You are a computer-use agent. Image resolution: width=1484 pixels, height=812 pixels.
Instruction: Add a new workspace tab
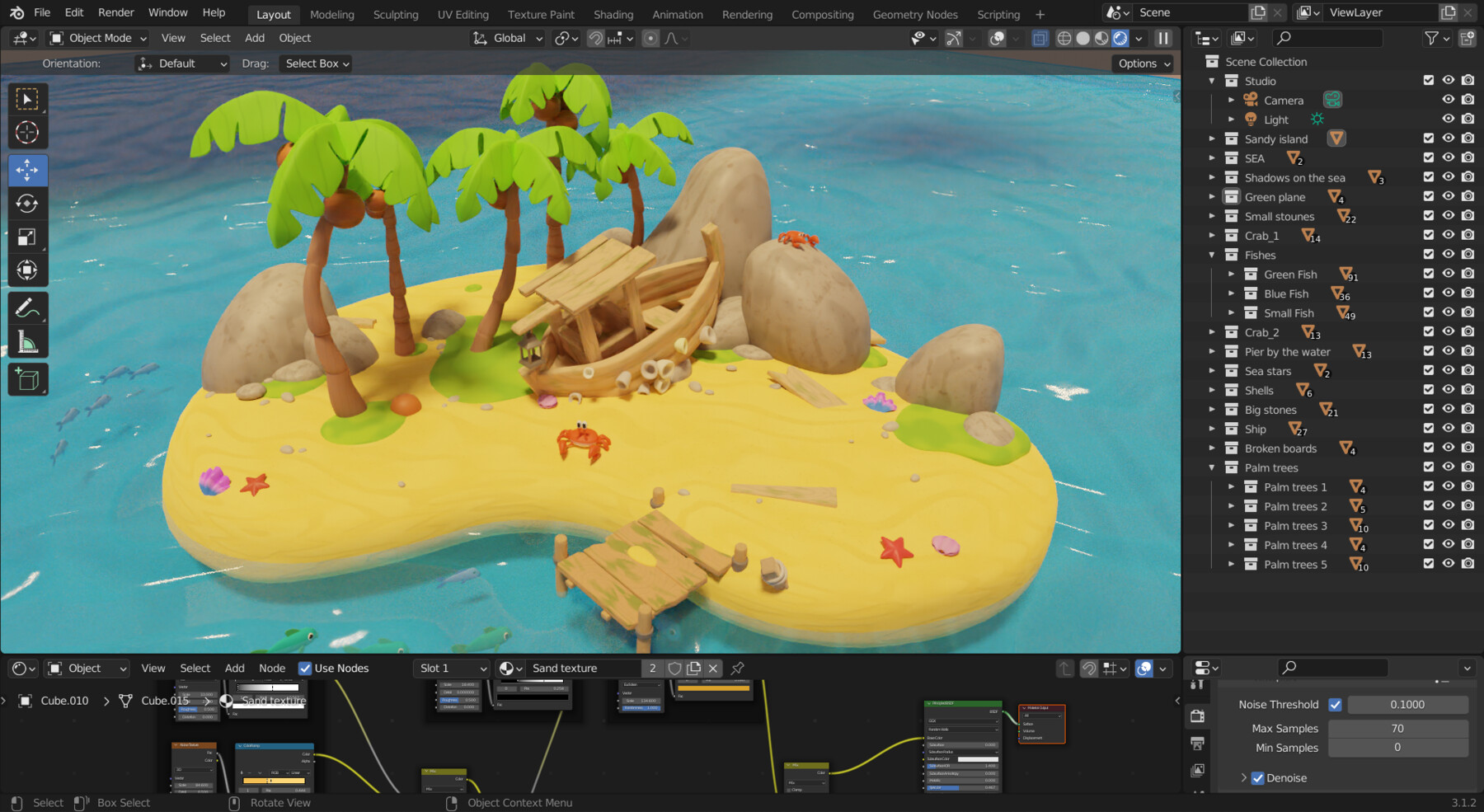click(1040, 14)
